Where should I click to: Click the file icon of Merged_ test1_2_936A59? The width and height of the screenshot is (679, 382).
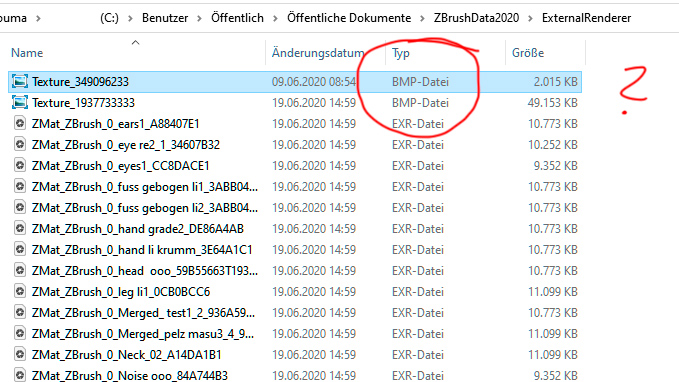click(20, 313)
